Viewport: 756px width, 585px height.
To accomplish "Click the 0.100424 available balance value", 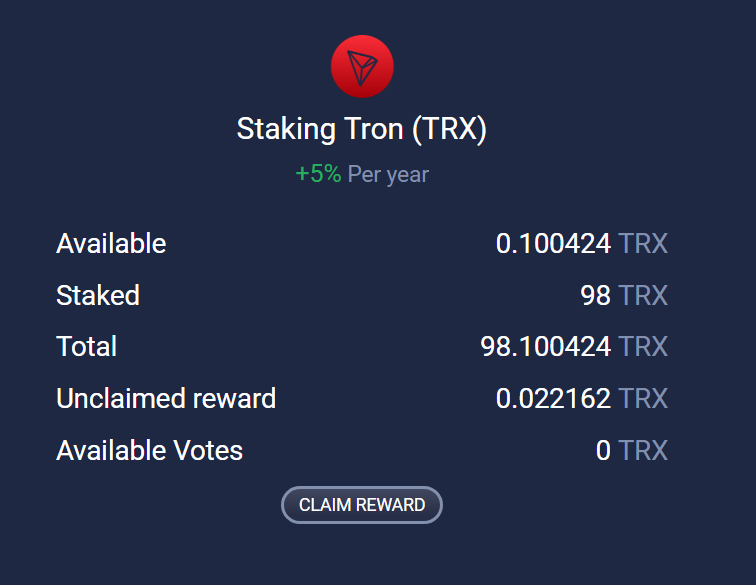I will coord(554,243).
